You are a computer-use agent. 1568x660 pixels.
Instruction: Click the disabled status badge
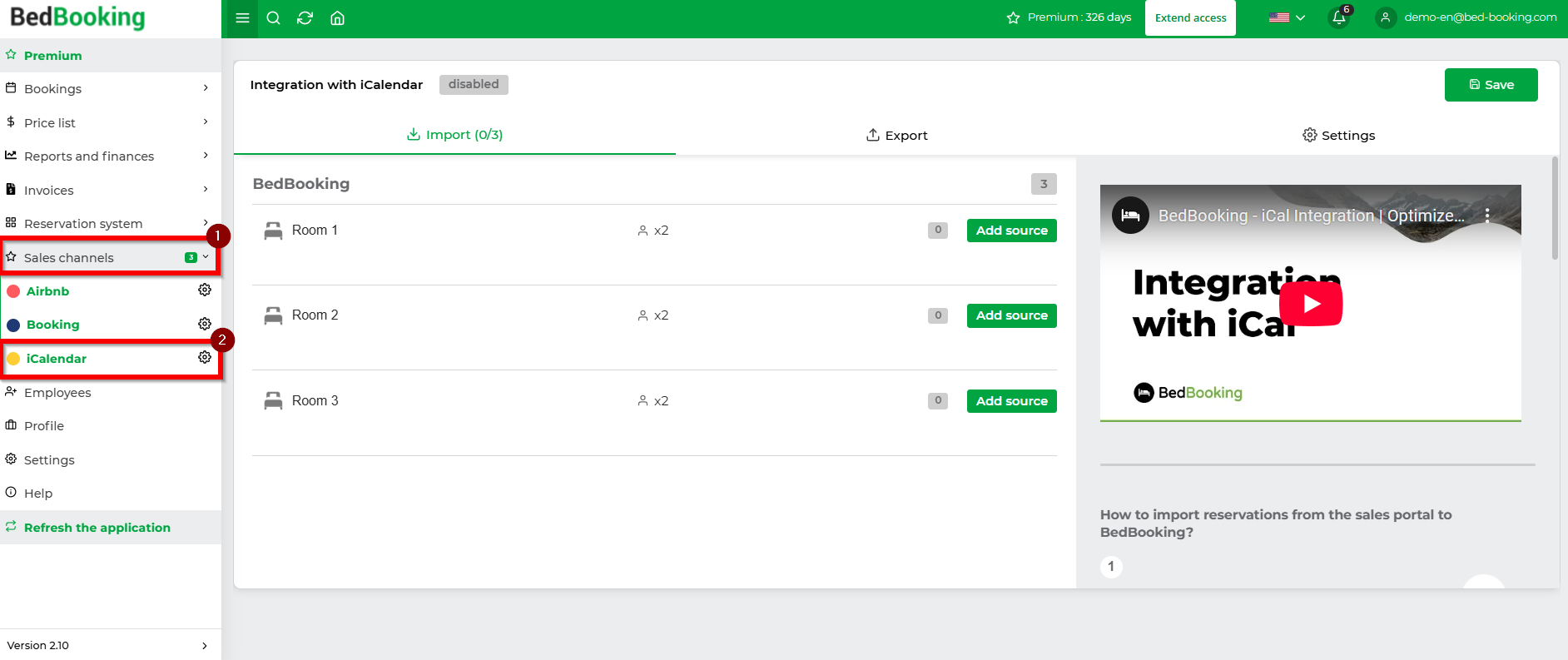tap(474, 84)
